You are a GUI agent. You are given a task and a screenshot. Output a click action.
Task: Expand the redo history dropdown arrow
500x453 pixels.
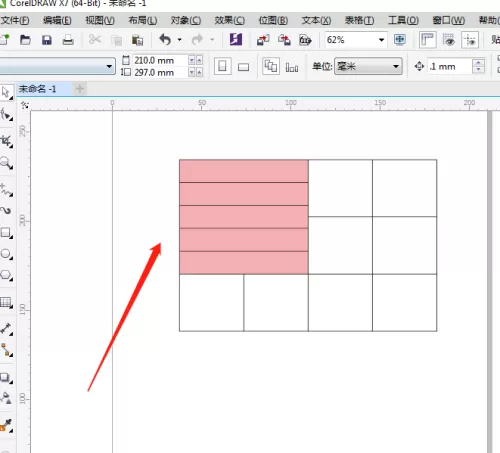pos(212,40)
